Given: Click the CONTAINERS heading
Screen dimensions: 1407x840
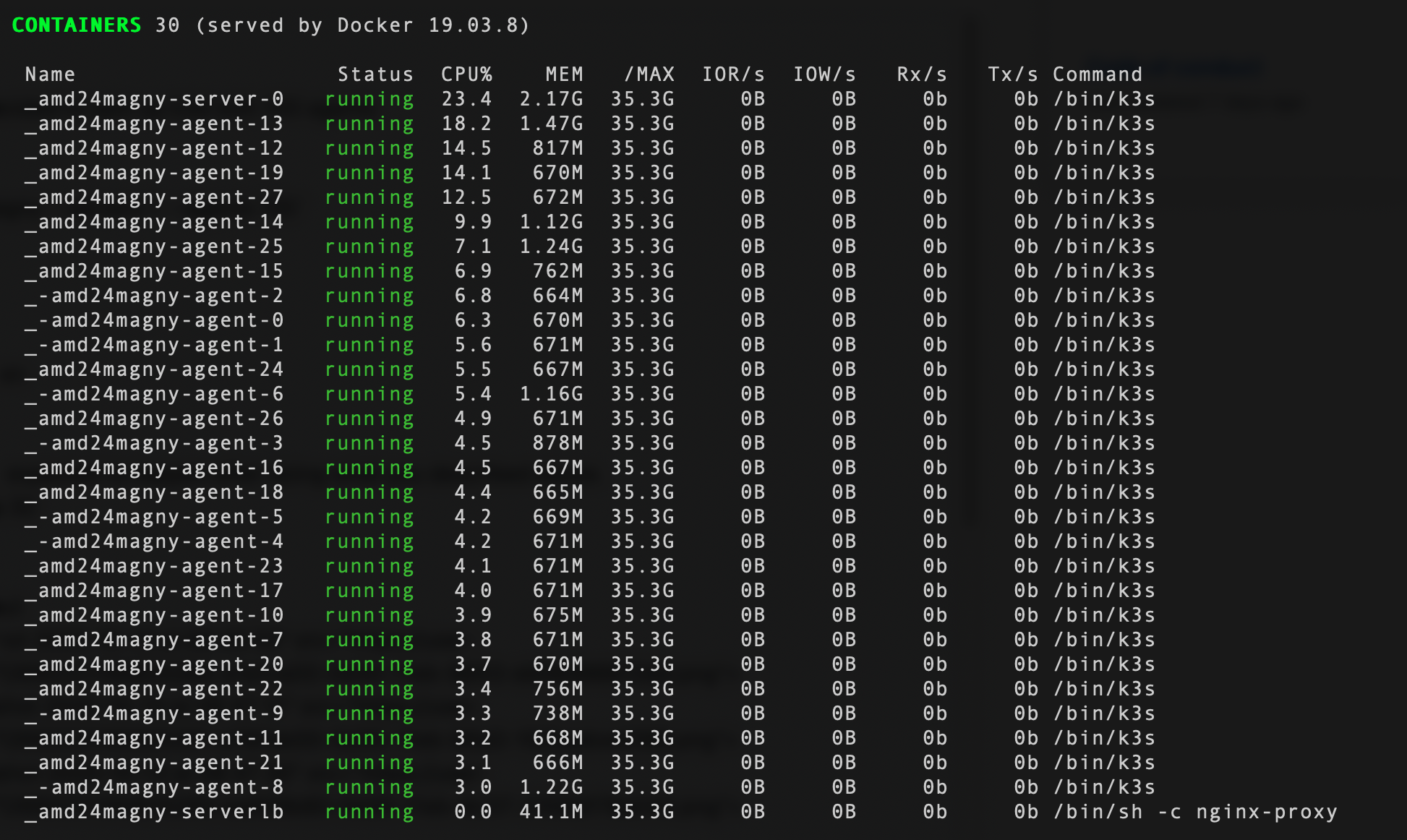Looking at the screenshot, I should (x=77, y=25).
